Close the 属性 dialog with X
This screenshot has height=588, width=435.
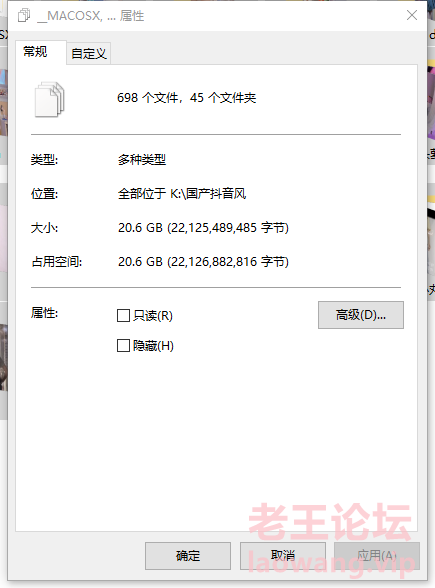[x=412, y=15]
